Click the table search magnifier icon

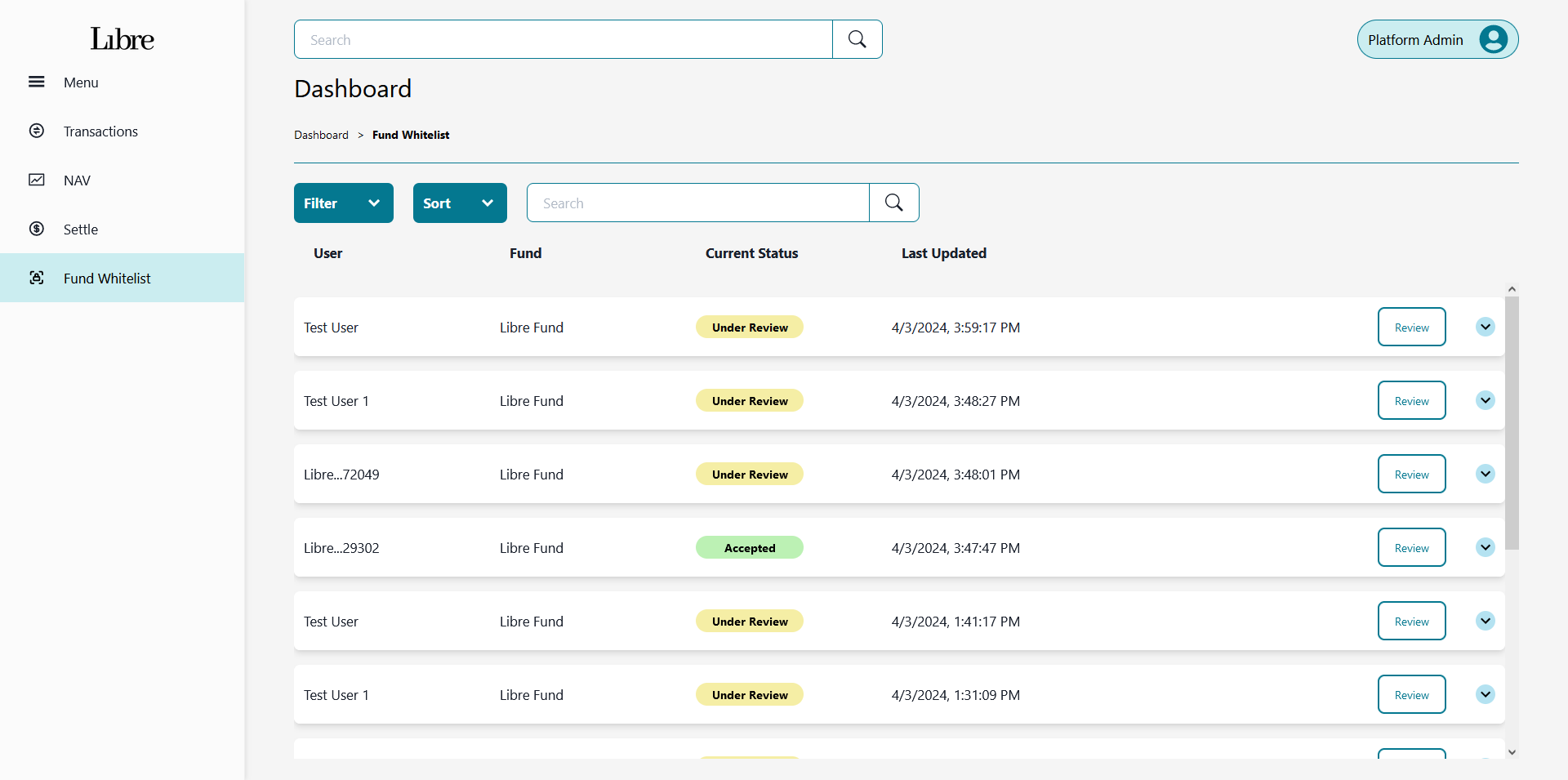[x=893, y=203]
